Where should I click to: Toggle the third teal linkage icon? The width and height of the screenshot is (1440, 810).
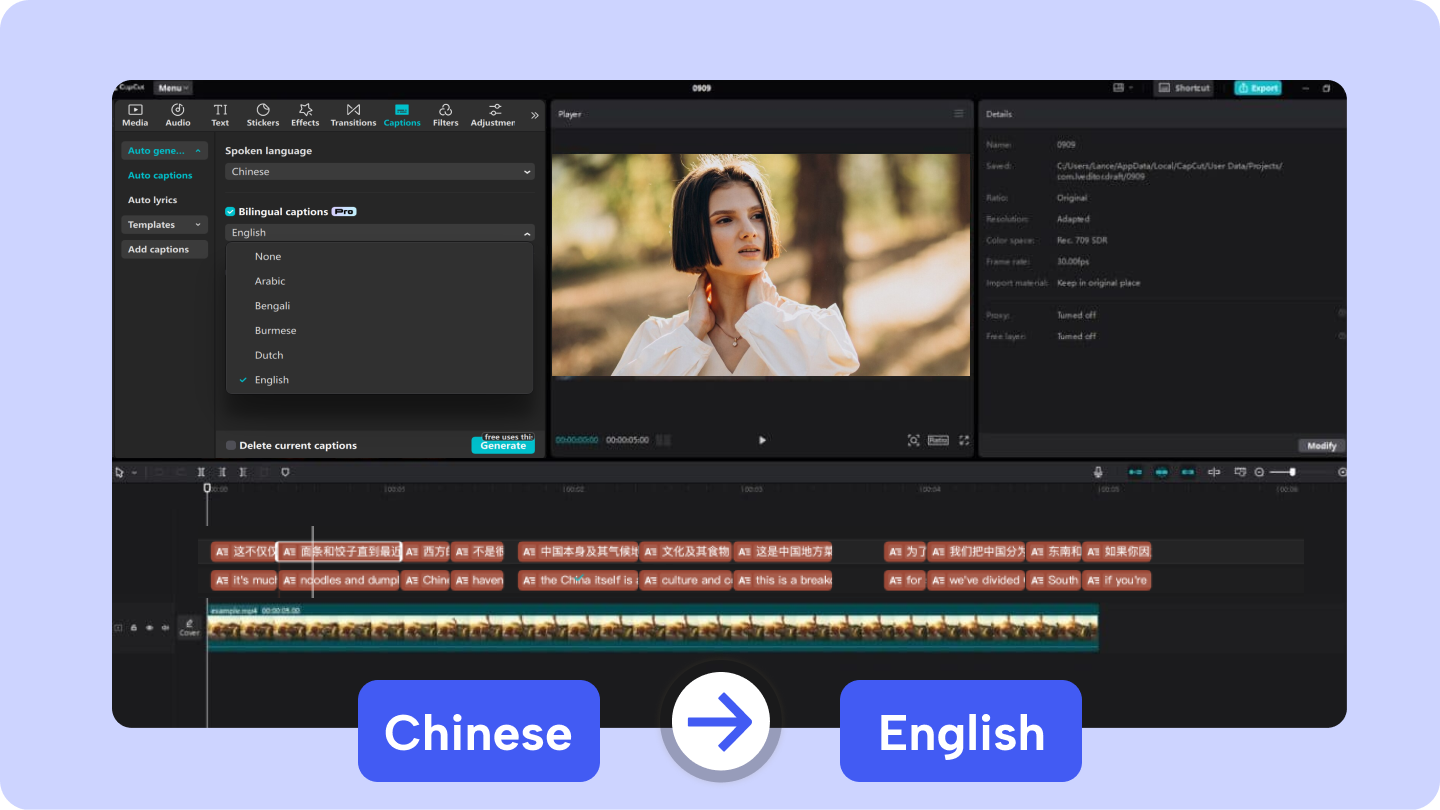[1188, 472]
